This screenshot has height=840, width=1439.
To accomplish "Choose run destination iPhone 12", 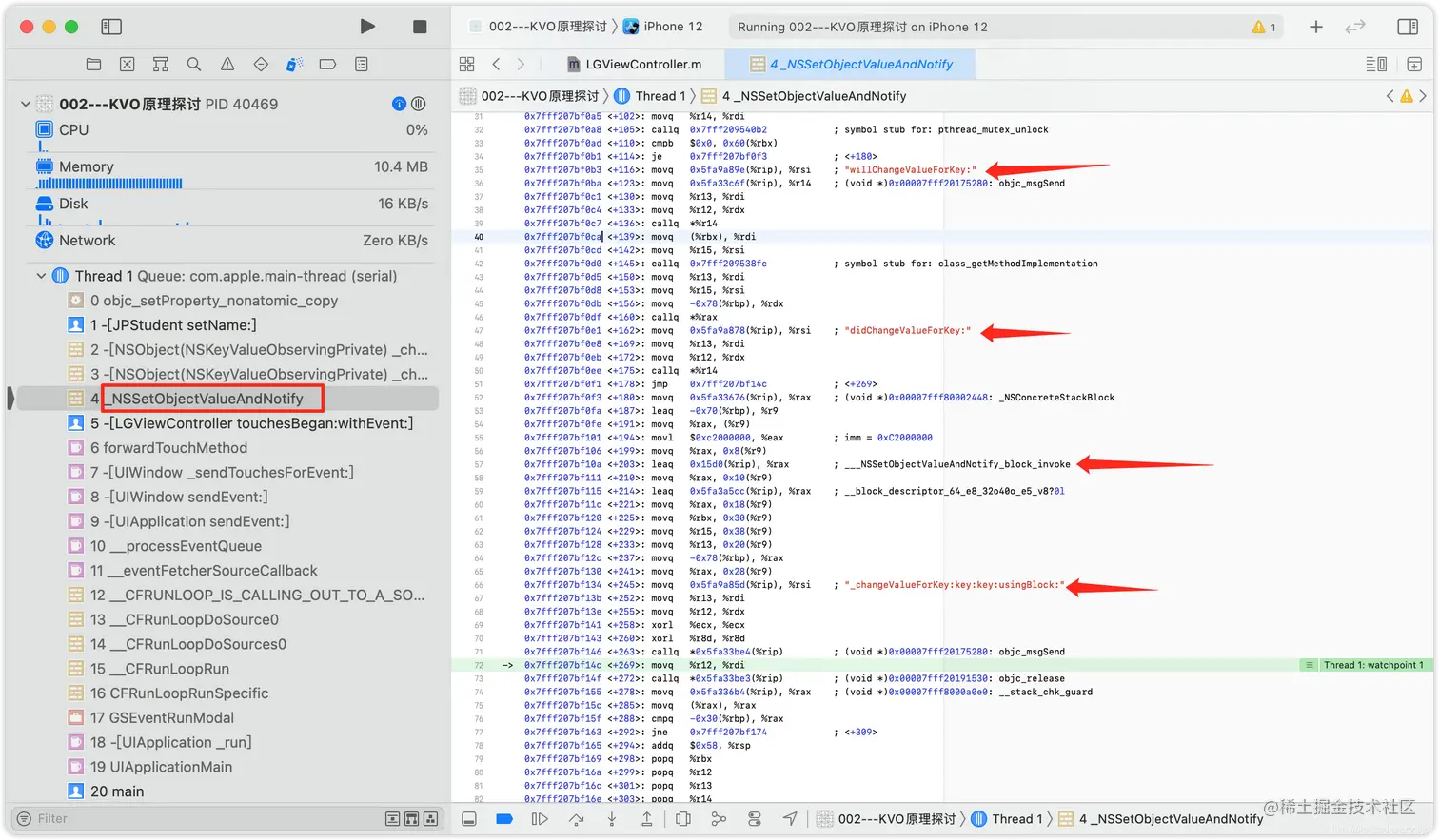I will pos(663,27).
